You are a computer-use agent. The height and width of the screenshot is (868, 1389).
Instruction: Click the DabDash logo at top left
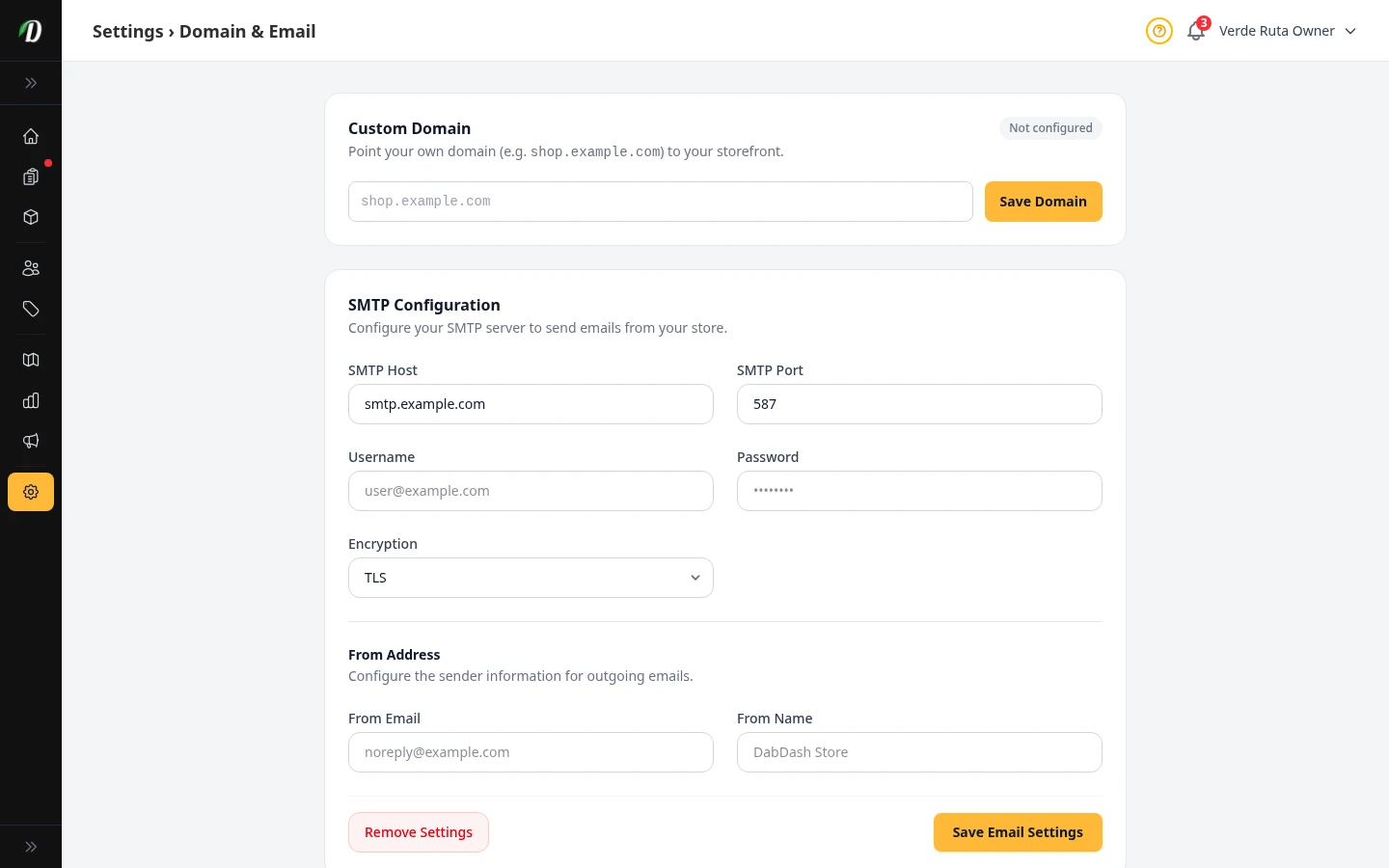pyautogui.click(x=31, y=30)
